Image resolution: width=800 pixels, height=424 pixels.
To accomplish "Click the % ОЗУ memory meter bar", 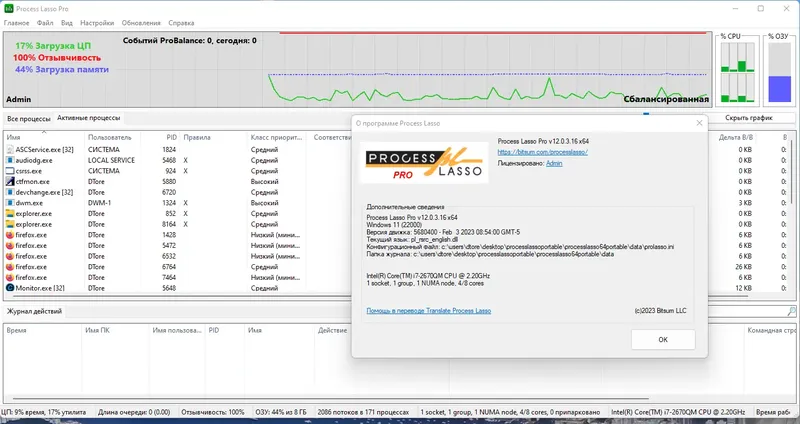I will [780, 72].
